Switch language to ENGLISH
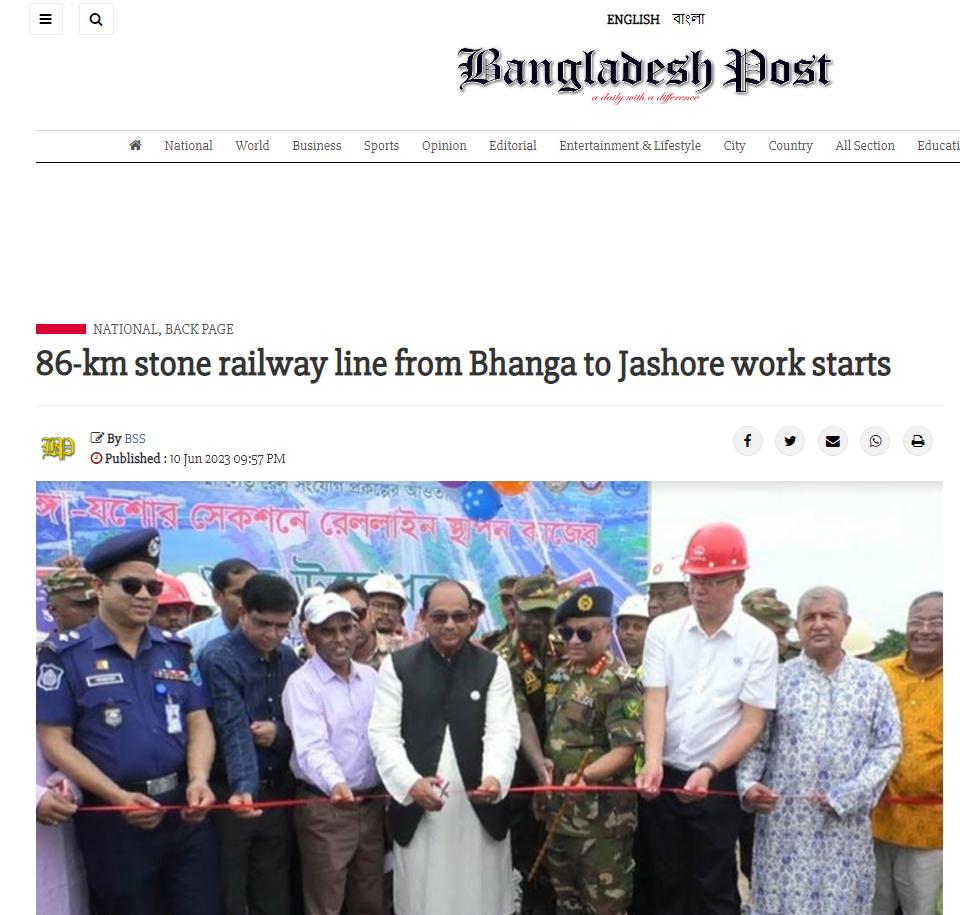The width and height of the screenshot is (960, 915). (633, 20)
